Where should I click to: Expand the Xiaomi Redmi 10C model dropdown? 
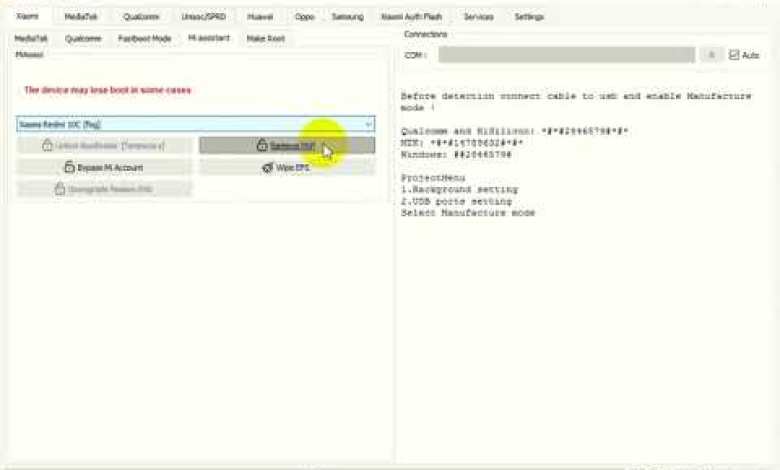pos(195,124)
